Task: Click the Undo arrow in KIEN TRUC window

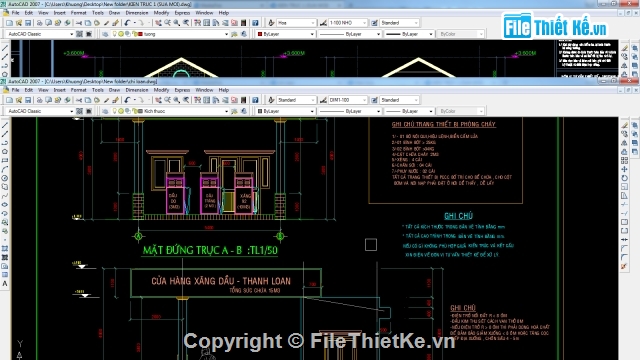Action: coord(127,23)
